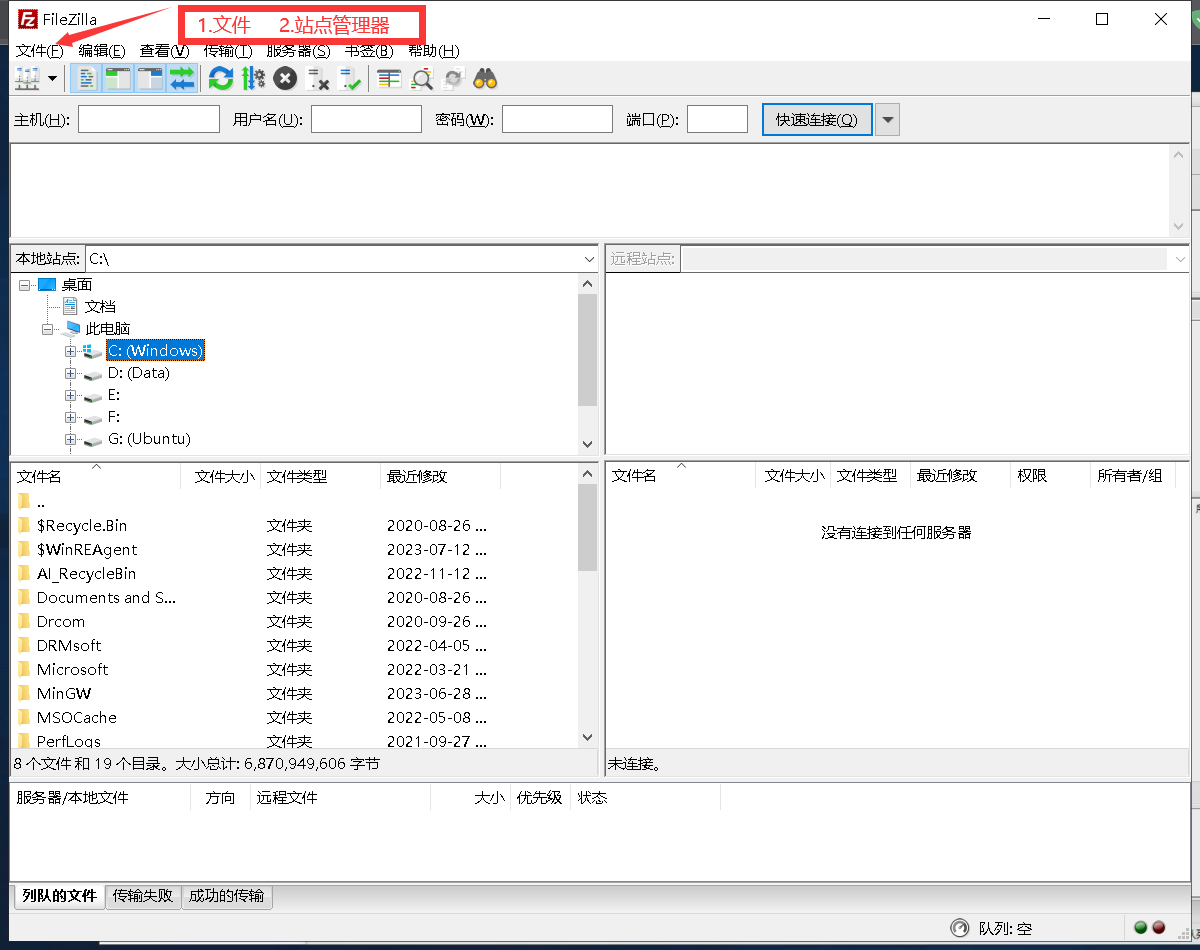1200x950 pixels.
Task: Sort remote list by 权限 column
Action: tap(1050, 476)
